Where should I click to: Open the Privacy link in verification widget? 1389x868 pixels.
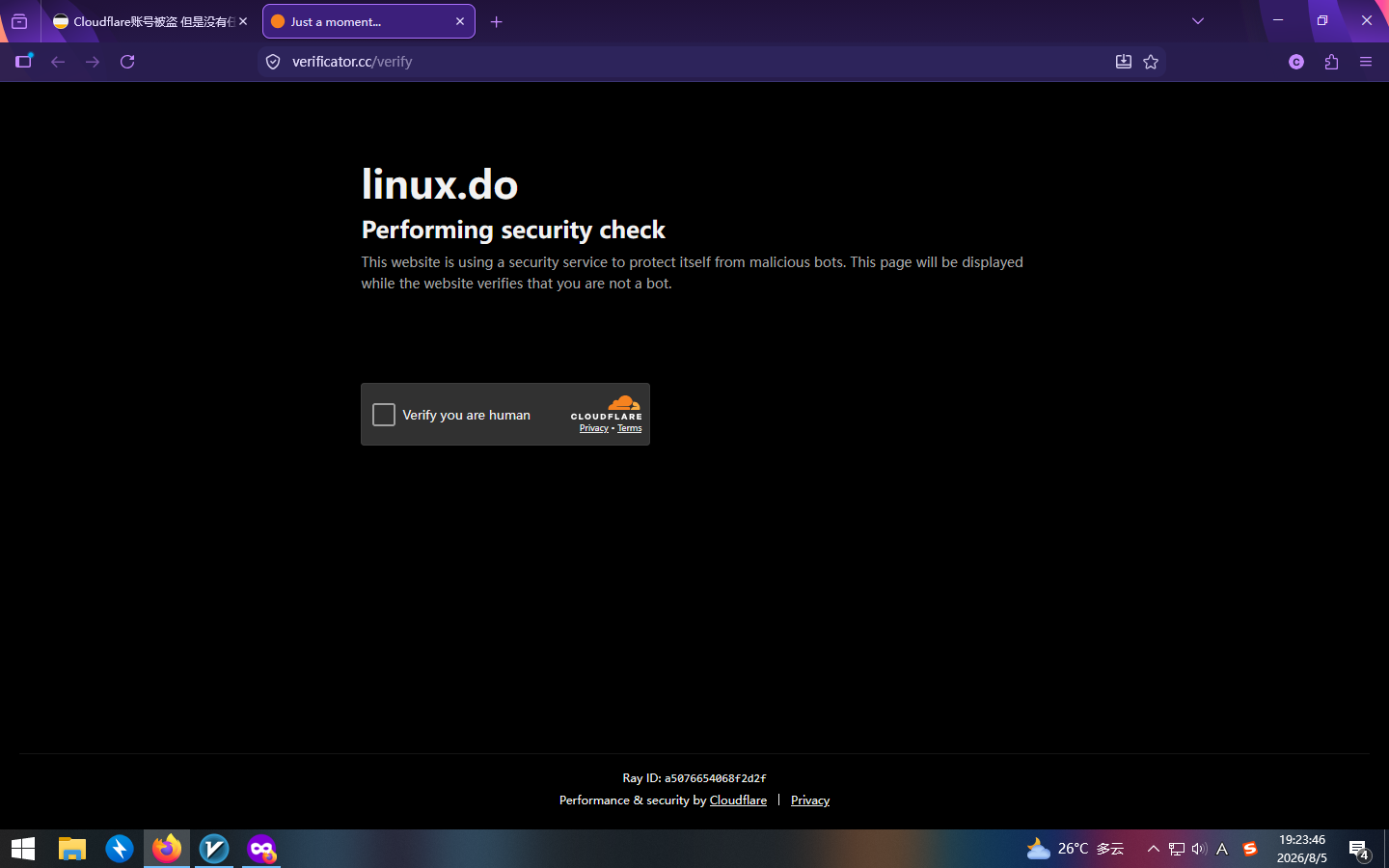coord(594,428)
